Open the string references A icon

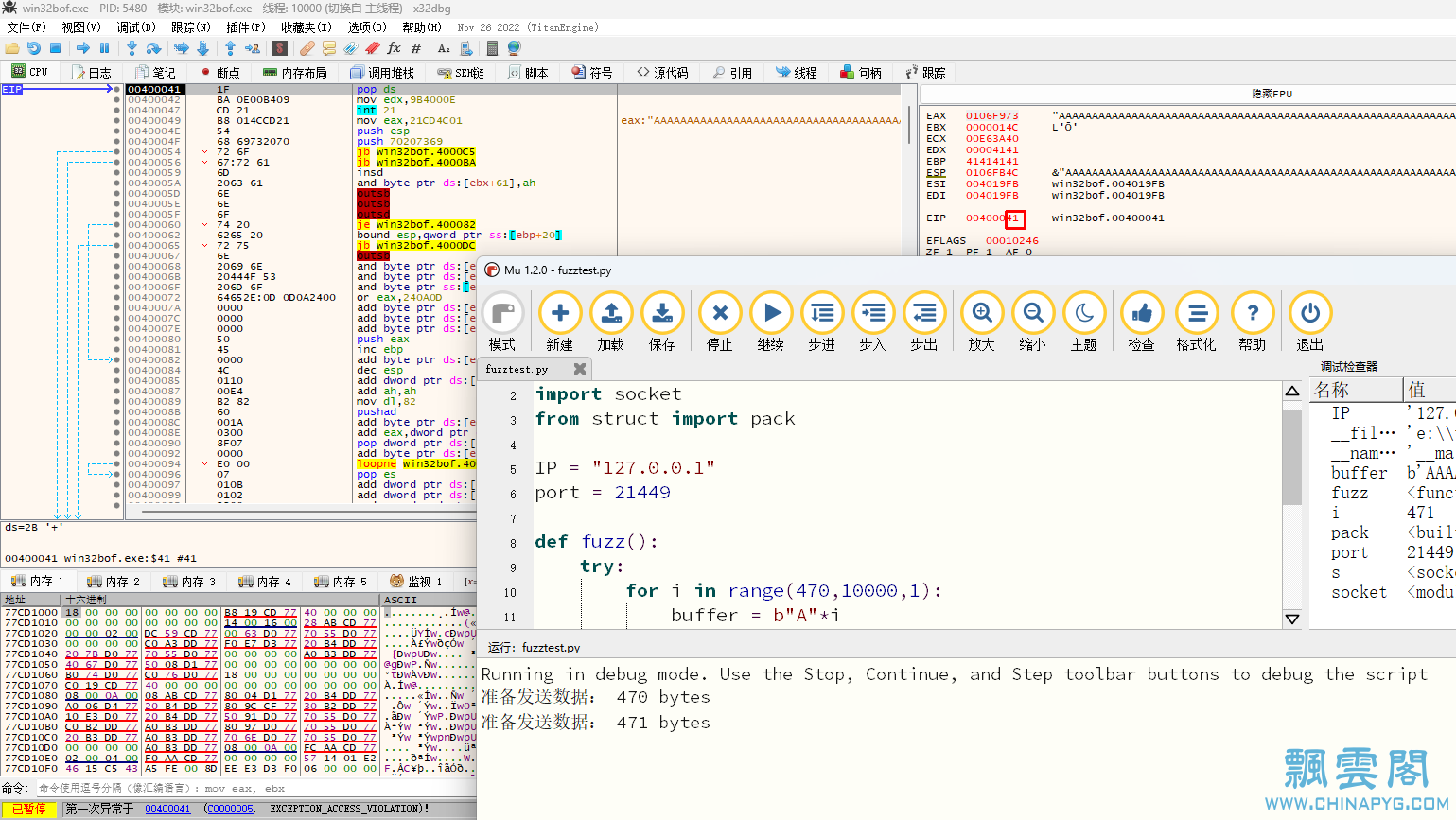pos(444,47)
